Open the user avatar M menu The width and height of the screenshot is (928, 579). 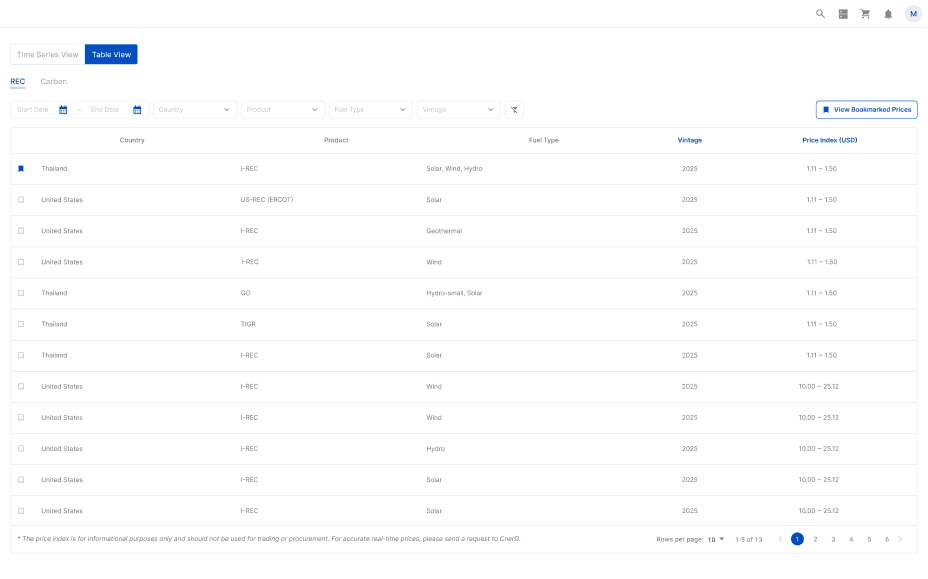(913, 14)
